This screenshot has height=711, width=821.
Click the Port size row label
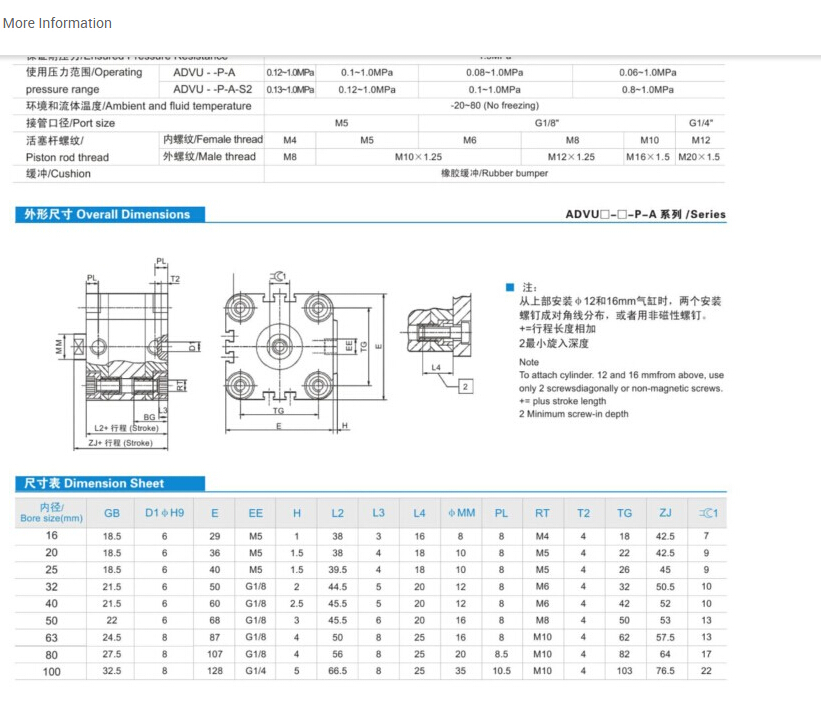tap(70, 124)
